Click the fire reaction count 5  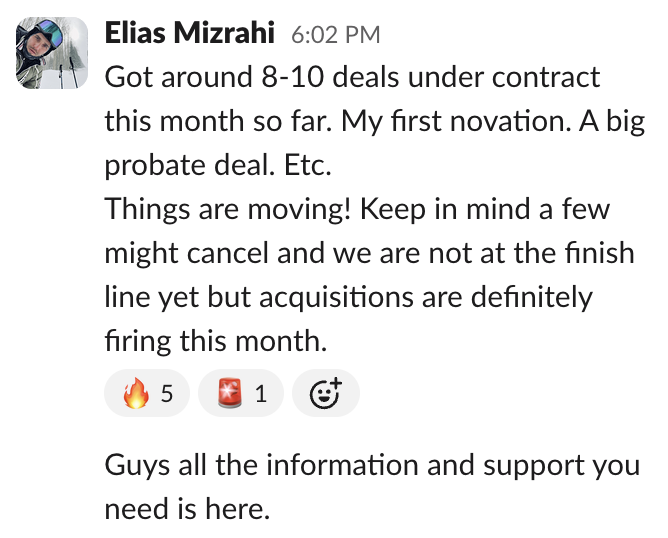pyautogui.click(x=167, y=393)
